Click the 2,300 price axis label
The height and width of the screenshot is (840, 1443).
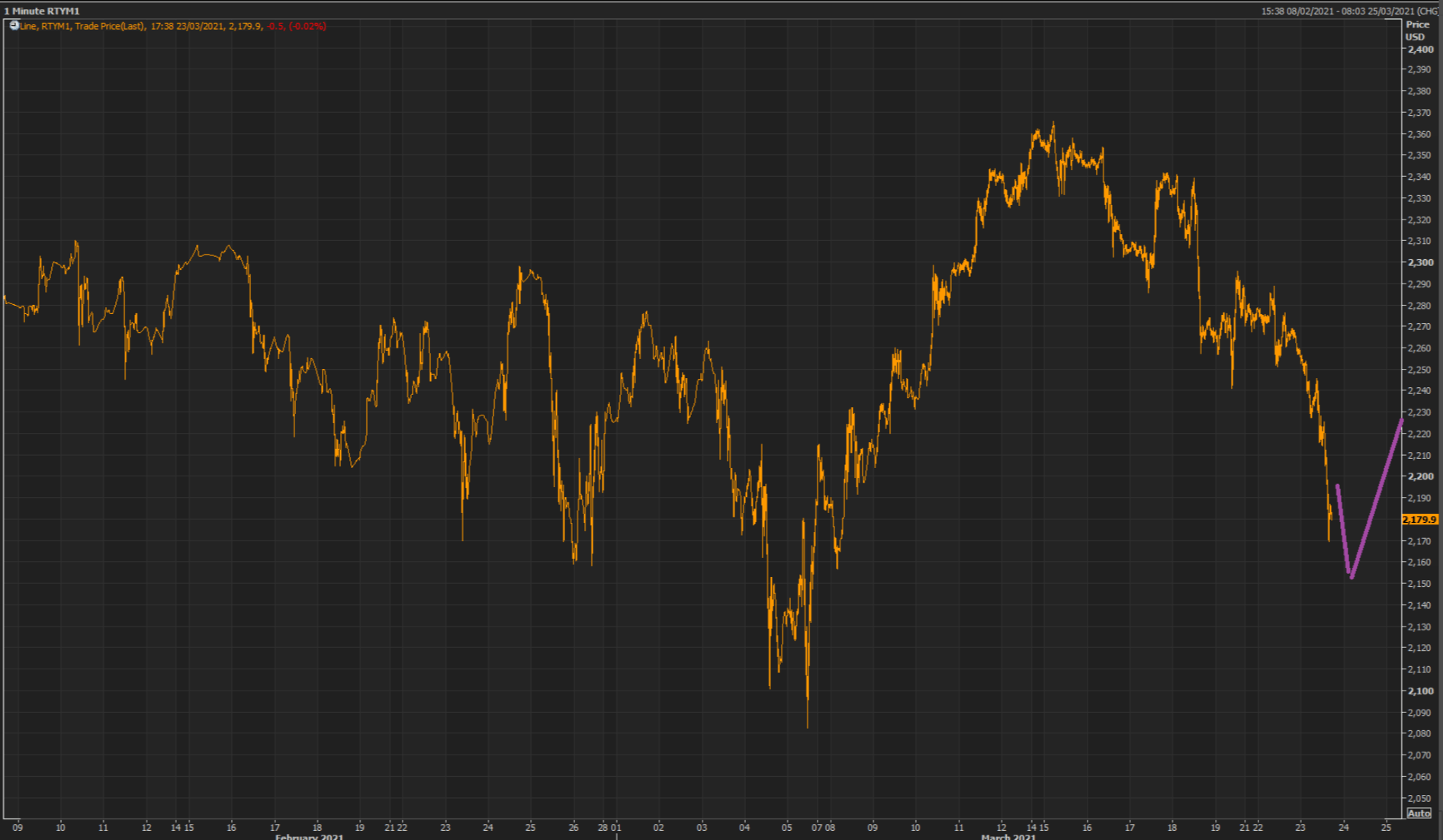1420,262
